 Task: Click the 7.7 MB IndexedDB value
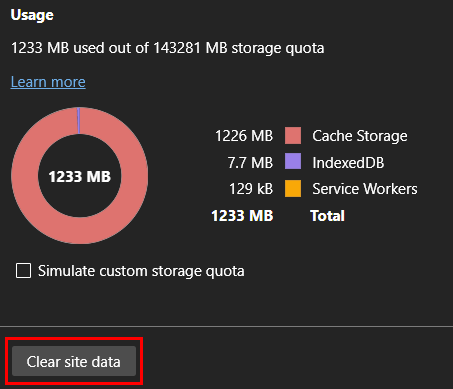coord(250,163)
